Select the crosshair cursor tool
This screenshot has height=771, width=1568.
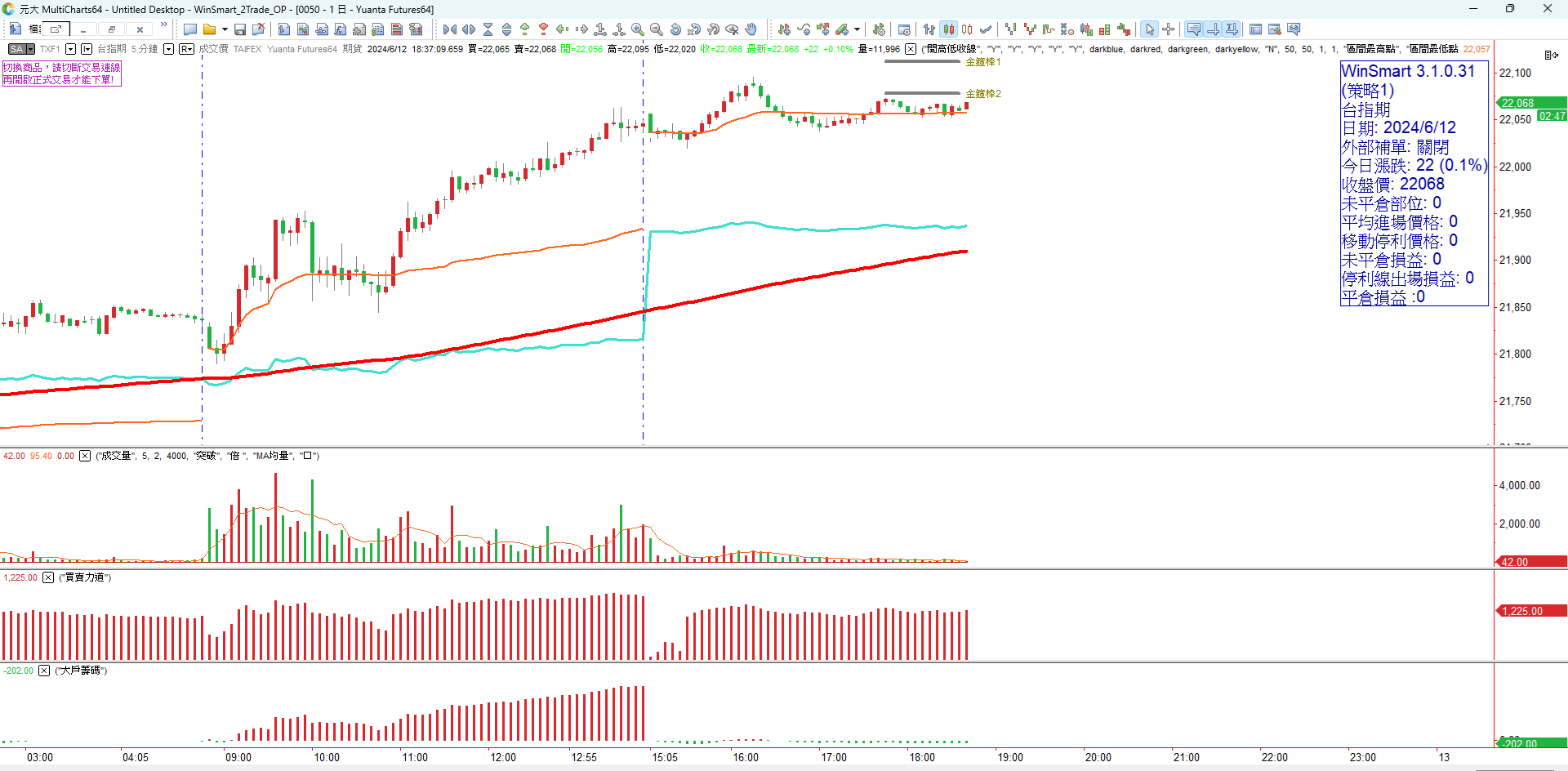pos(1169,29)
